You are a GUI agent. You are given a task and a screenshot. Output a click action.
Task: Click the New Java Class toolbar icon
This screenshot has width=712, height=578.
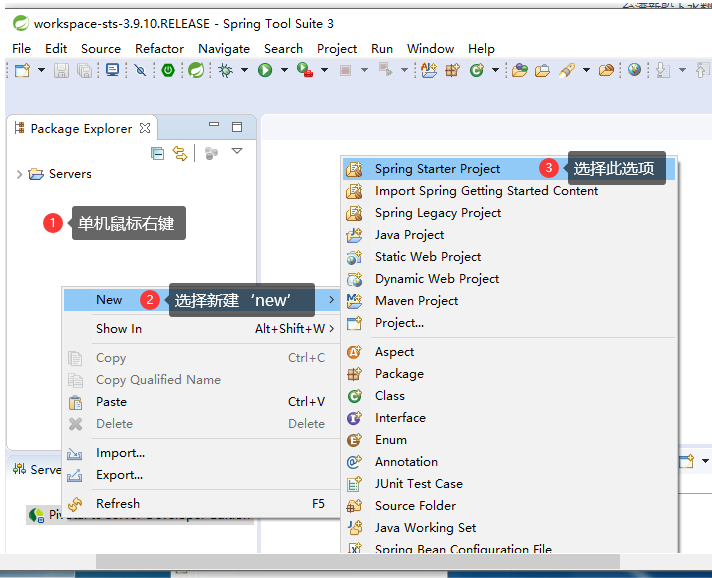point(477,70)
